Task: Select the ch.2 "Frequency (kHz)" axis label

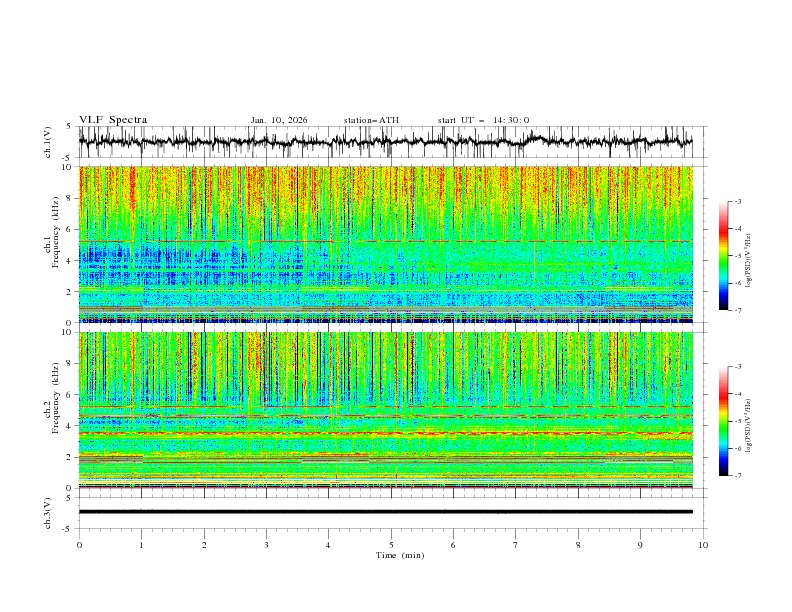Action: [56, 398]
